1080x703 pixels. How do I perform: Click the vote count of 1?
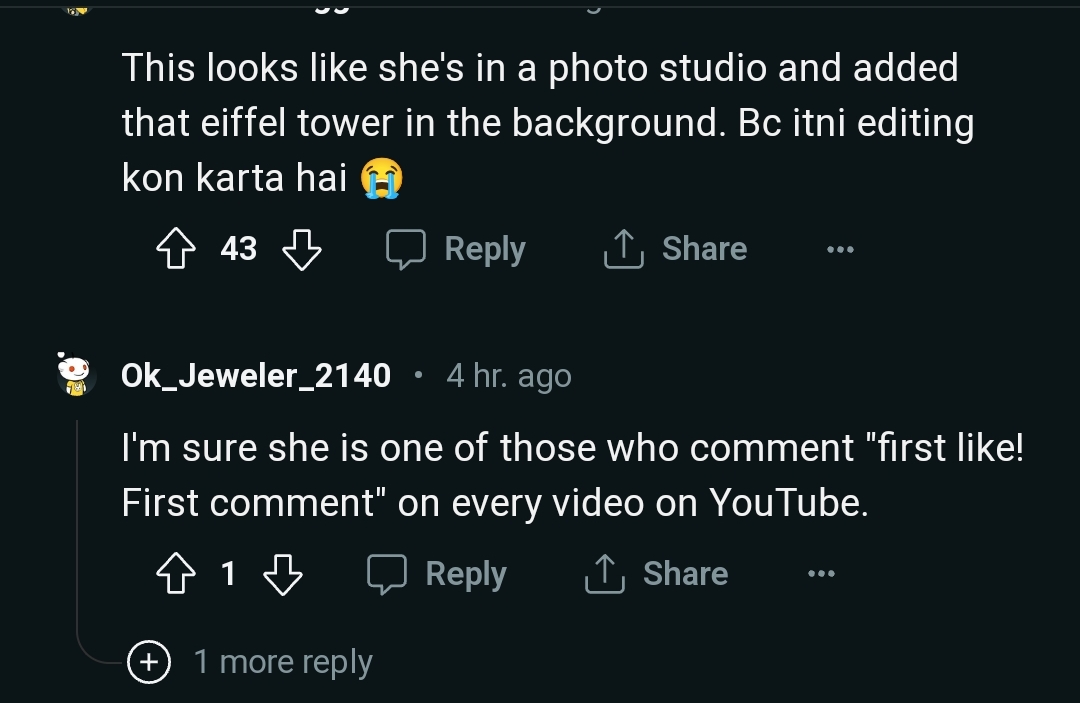(x=228, y=574)
